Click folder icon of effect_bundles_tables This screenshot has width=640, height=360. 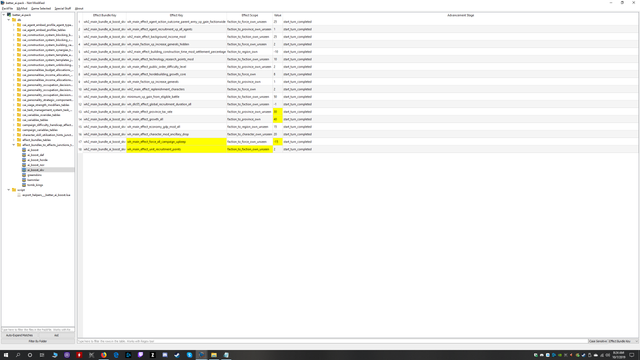tap(19, 140)
